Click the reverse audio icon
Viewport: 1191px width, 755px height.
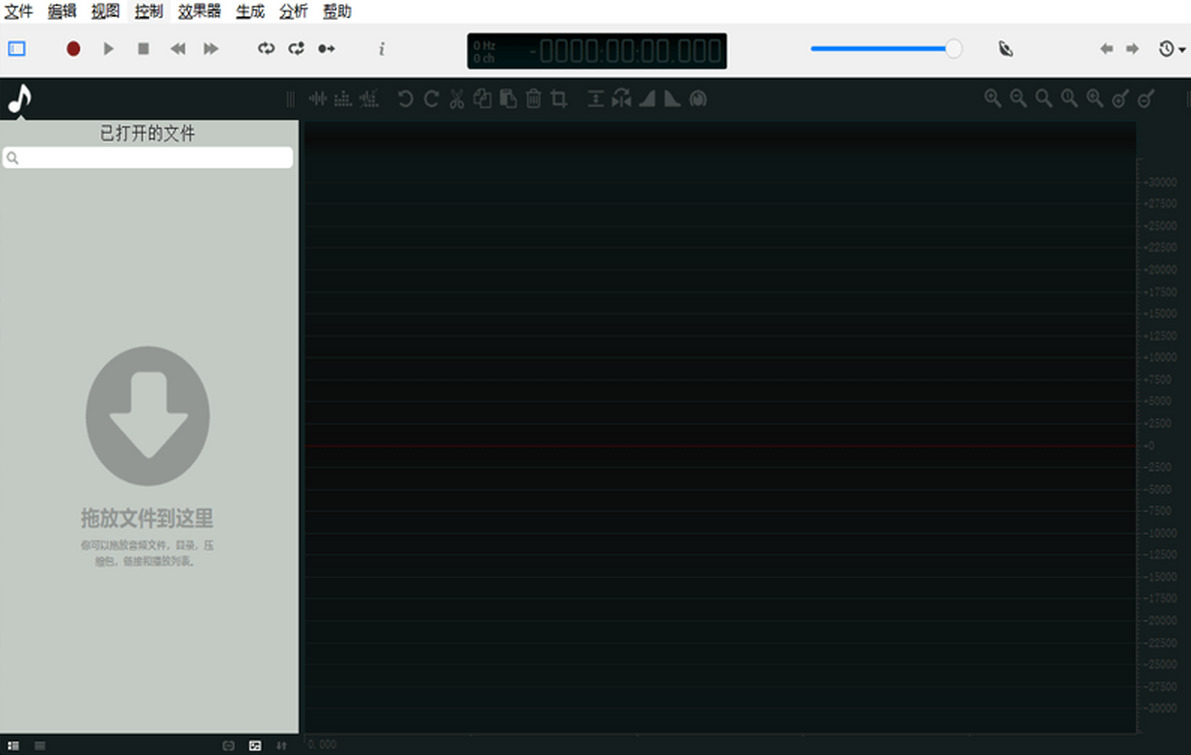click(621, 99)
